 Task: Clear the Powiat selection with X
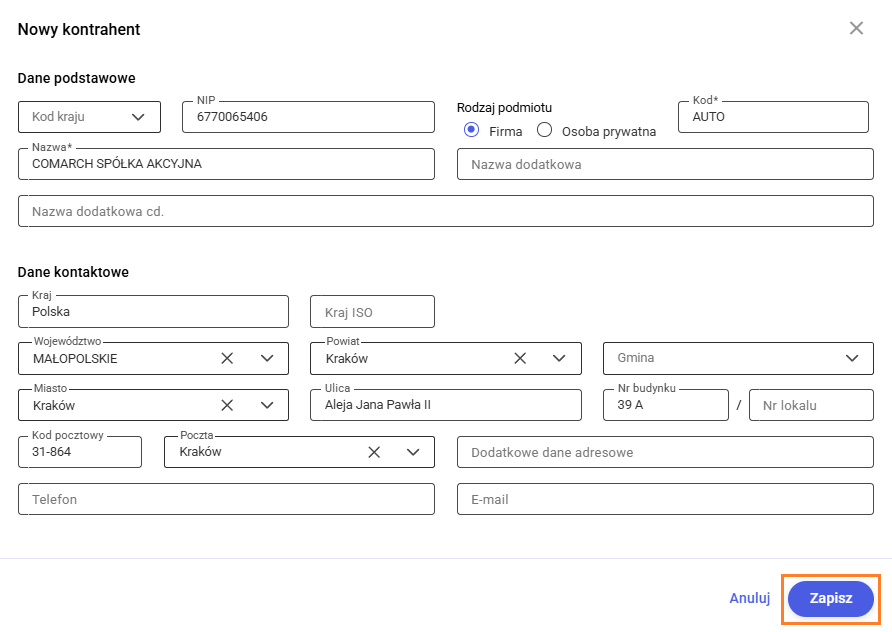click(520, 358)
